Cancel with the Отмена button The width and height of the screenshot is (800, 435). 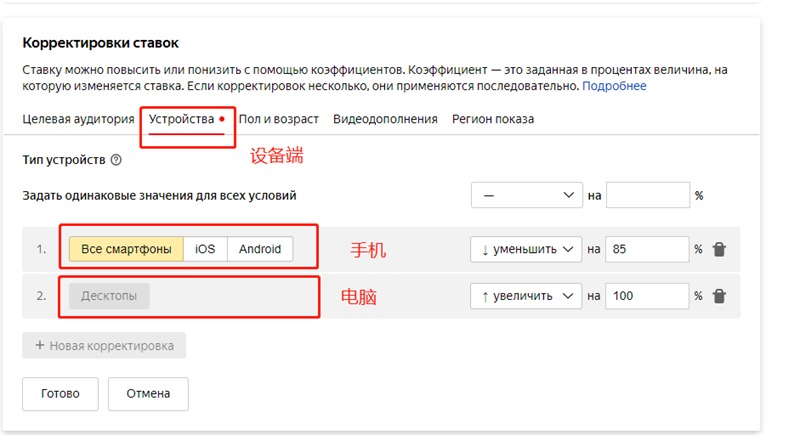pos(148,394)
